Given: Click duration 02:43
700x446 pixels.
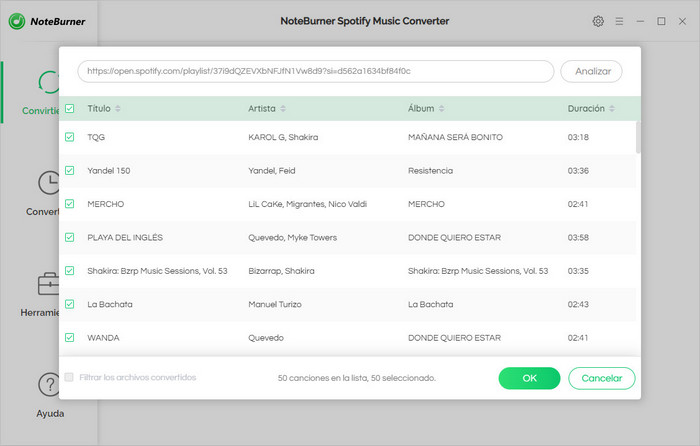Looking at the screenshot, I should (578, 304).
